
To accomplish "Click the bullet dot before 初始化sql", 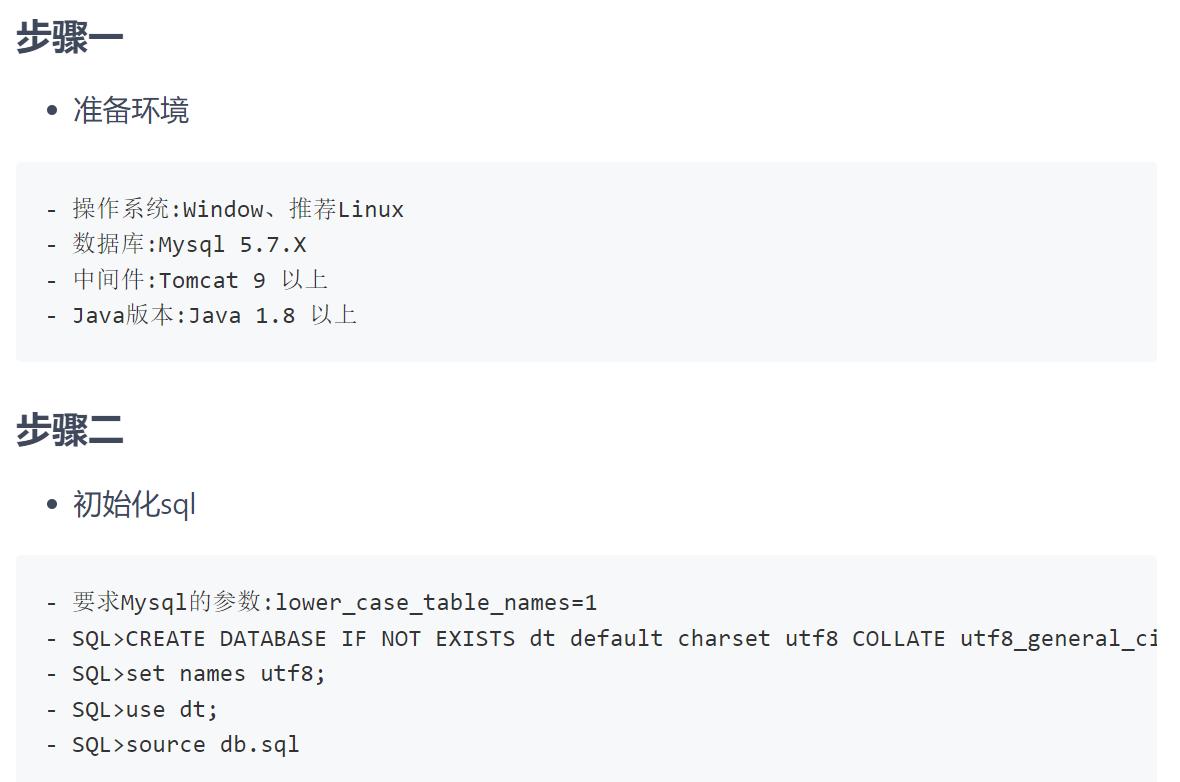I will point(52,505).
